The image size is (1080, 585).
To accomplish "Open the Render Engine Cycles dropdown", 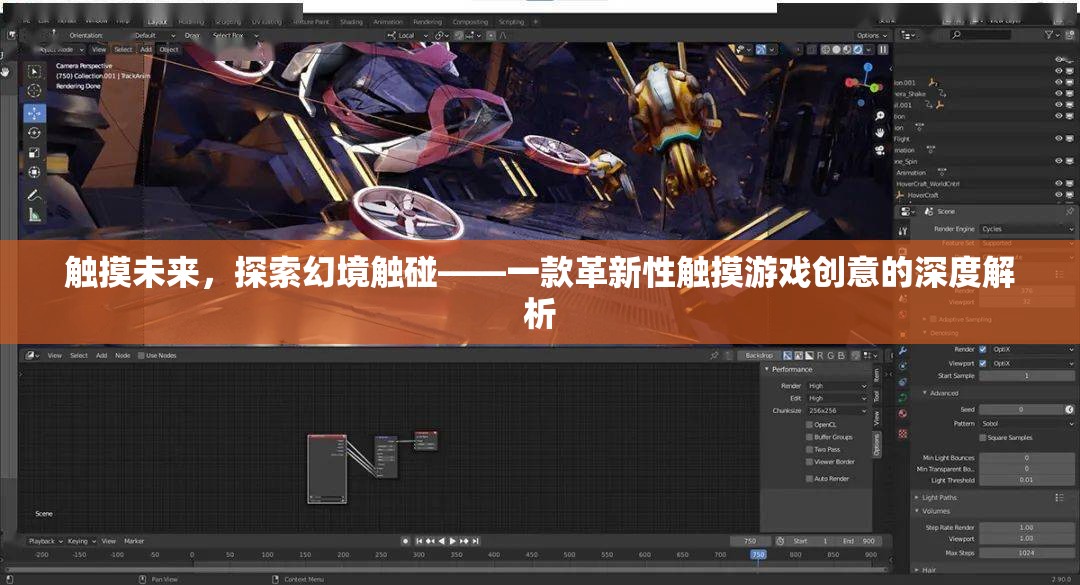I will coord(1027,229).
